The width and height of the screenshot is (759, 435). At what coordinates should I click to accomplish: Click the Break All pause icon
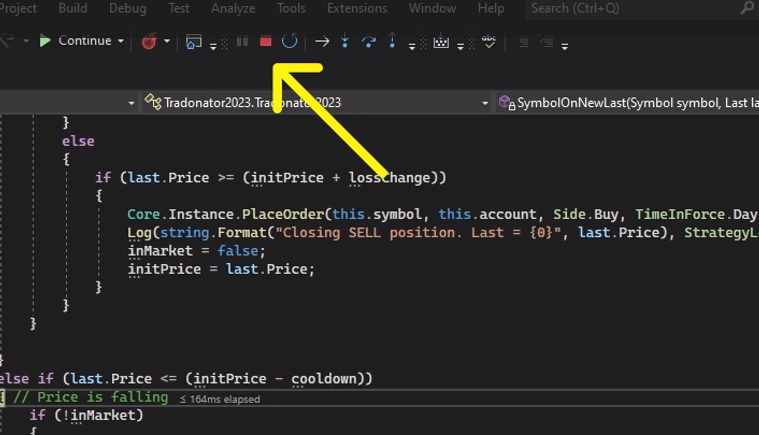point(242,42)
